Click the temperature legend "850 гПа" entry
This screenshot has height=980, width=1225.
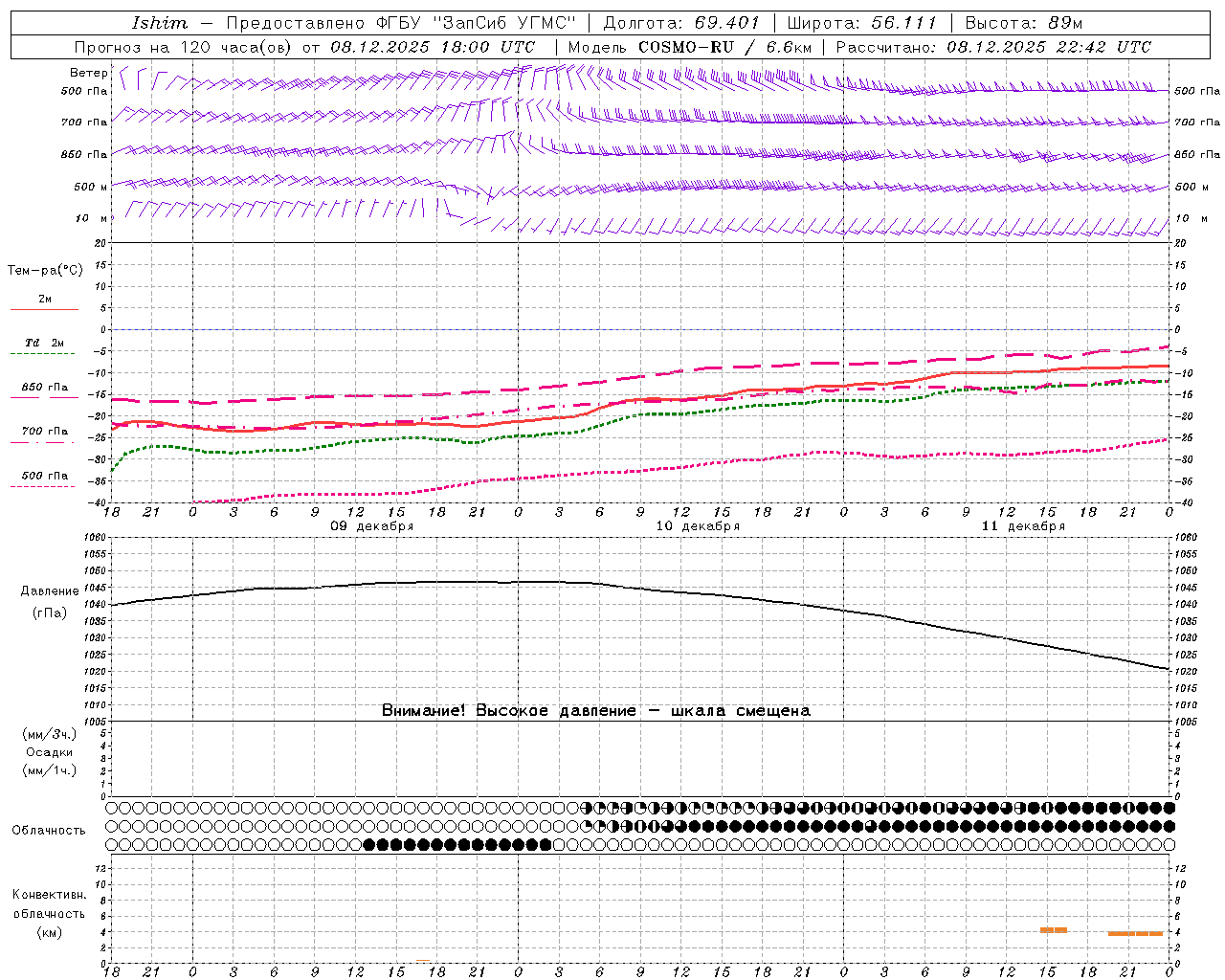pyautogui.click(x=44, y=388)
